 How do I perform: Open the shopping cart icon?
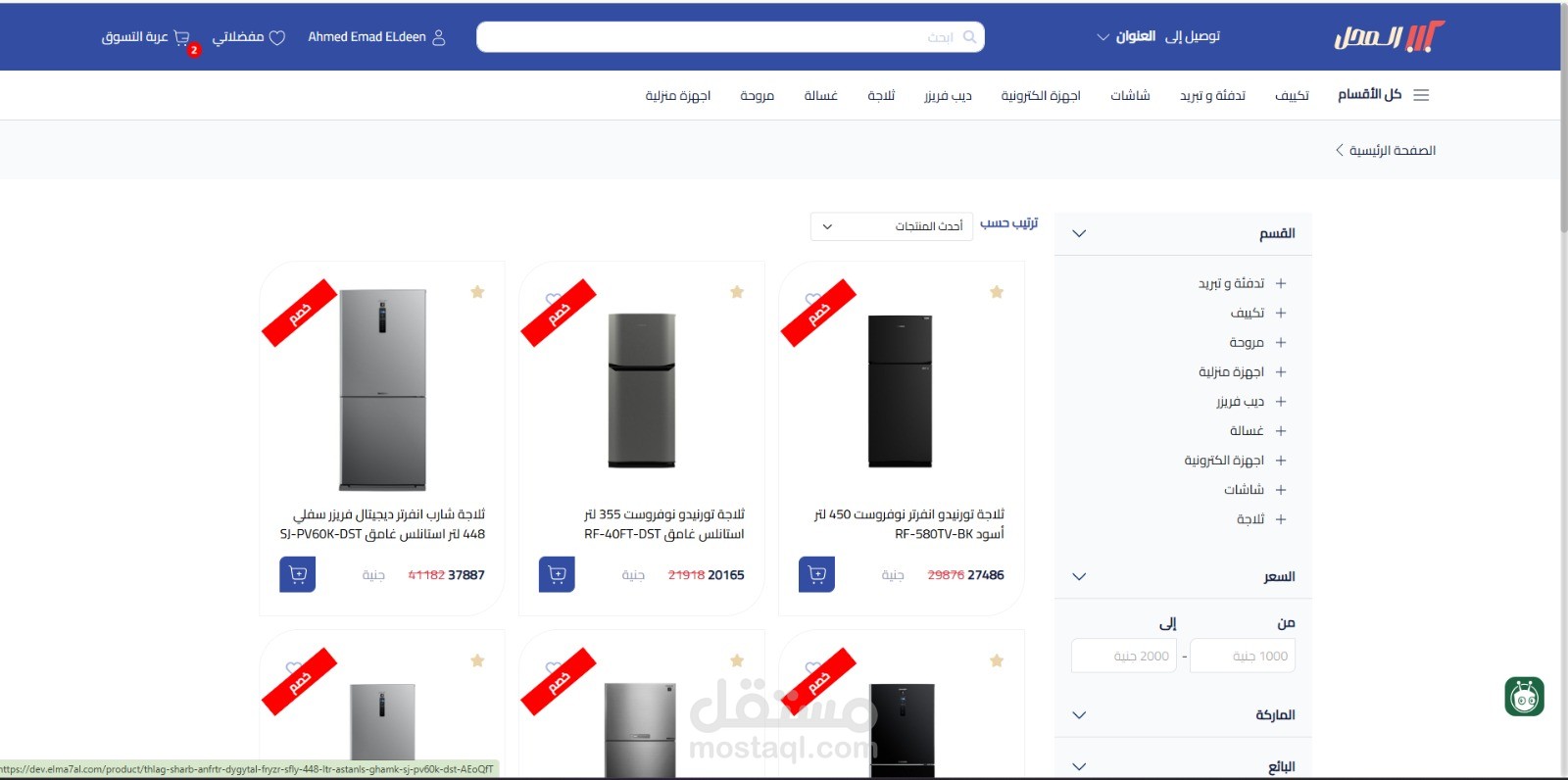[x=181, y=37]
